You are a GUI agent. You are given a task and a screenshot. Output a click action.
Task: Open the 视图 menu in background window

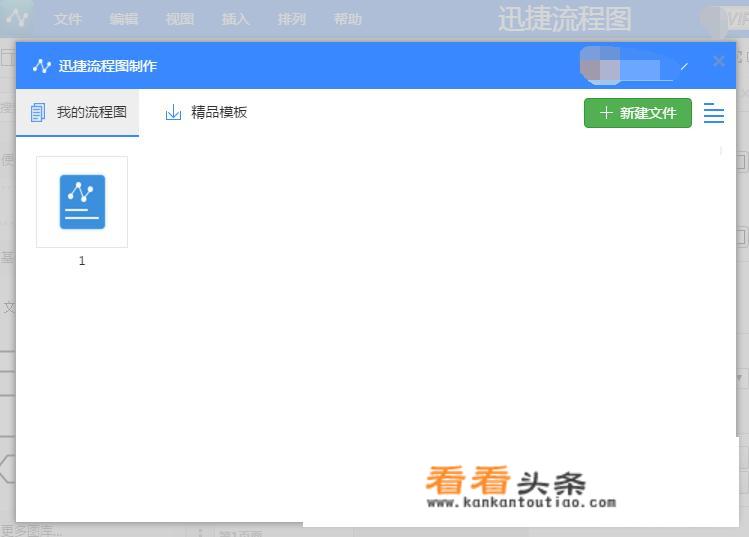pyautogui.click(x=180, y=20)
